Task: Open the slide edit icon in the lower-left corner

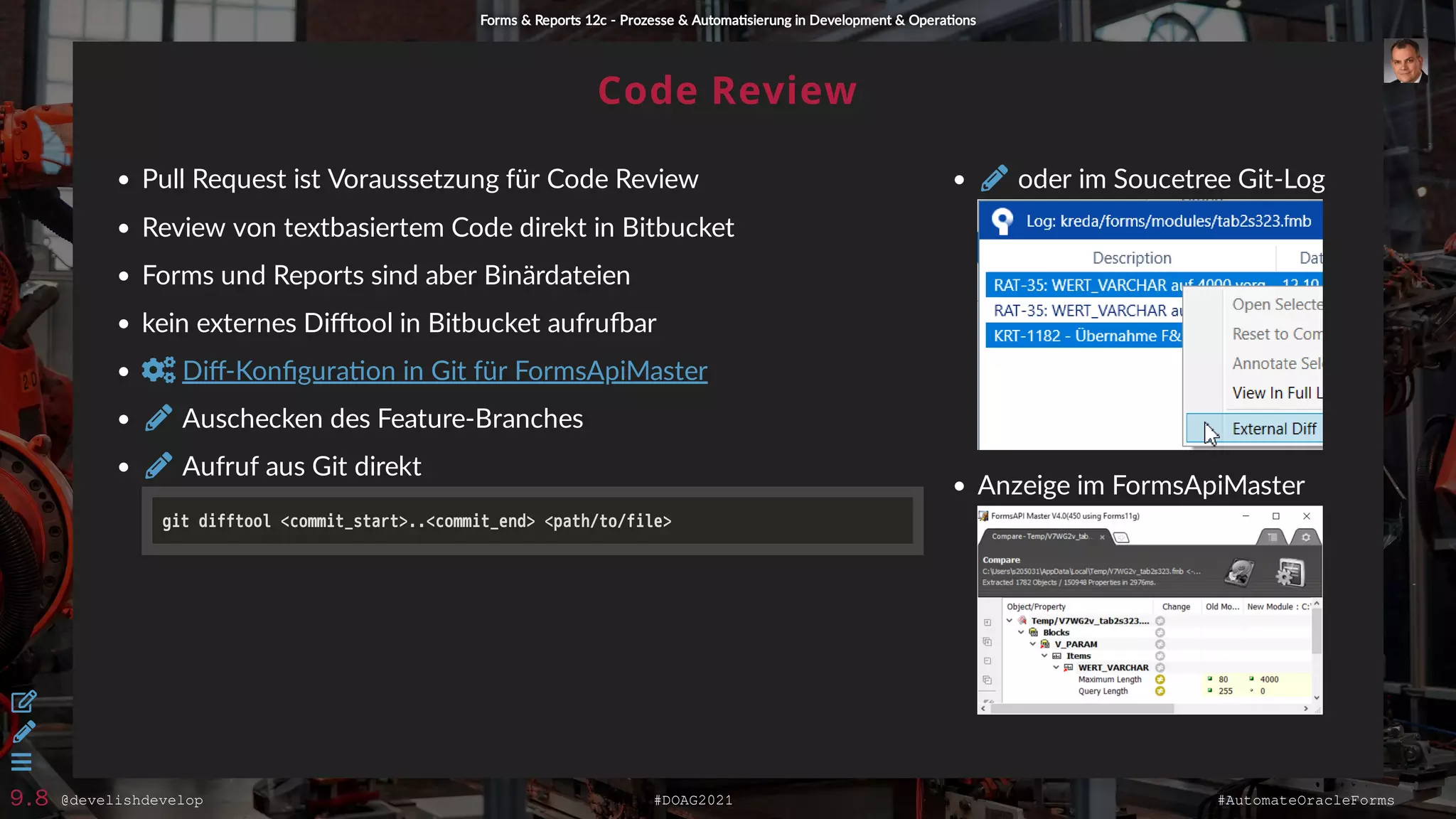Action: (23, 702)
